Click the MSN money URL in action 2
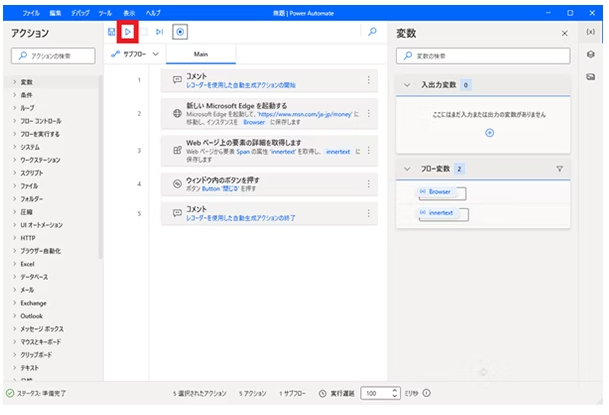 pyautogui.click(x=304, y=115)
